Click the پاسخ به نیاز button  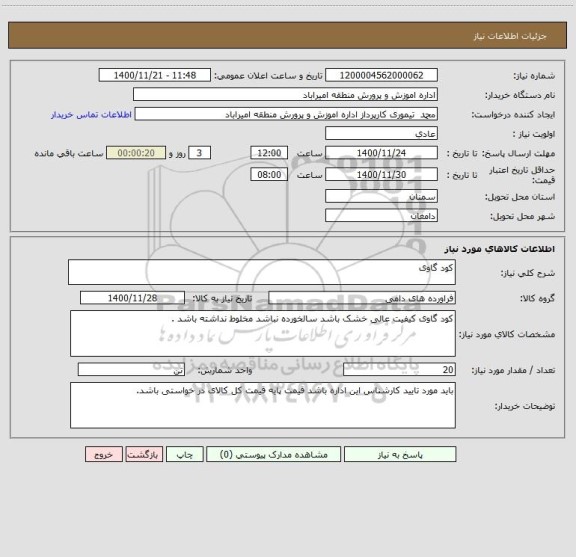point(400,454)
